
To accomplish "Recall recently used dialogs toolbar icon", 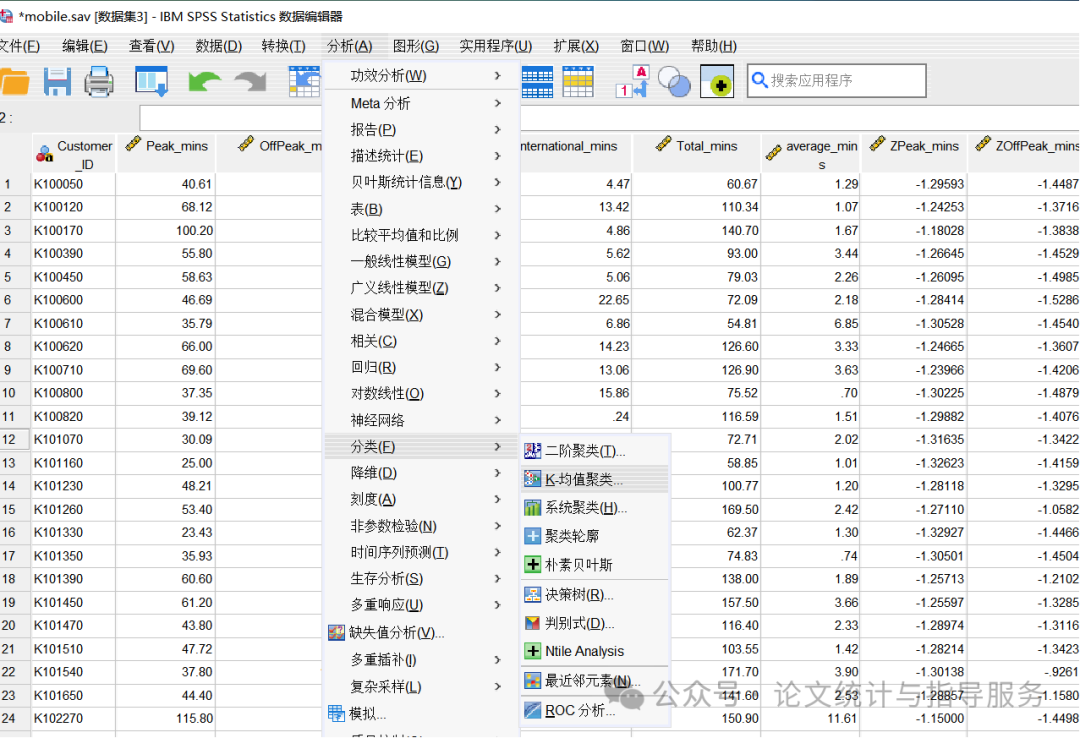I will (x=152, y=81).
